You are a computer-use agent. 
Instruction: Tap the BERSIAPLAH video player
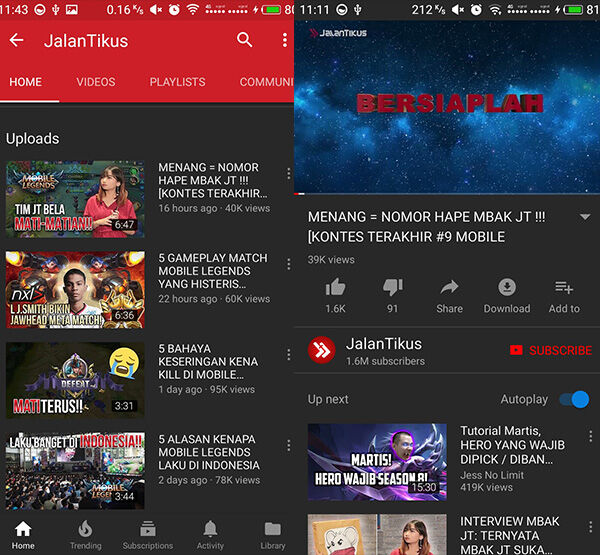(x=447, y=107)
